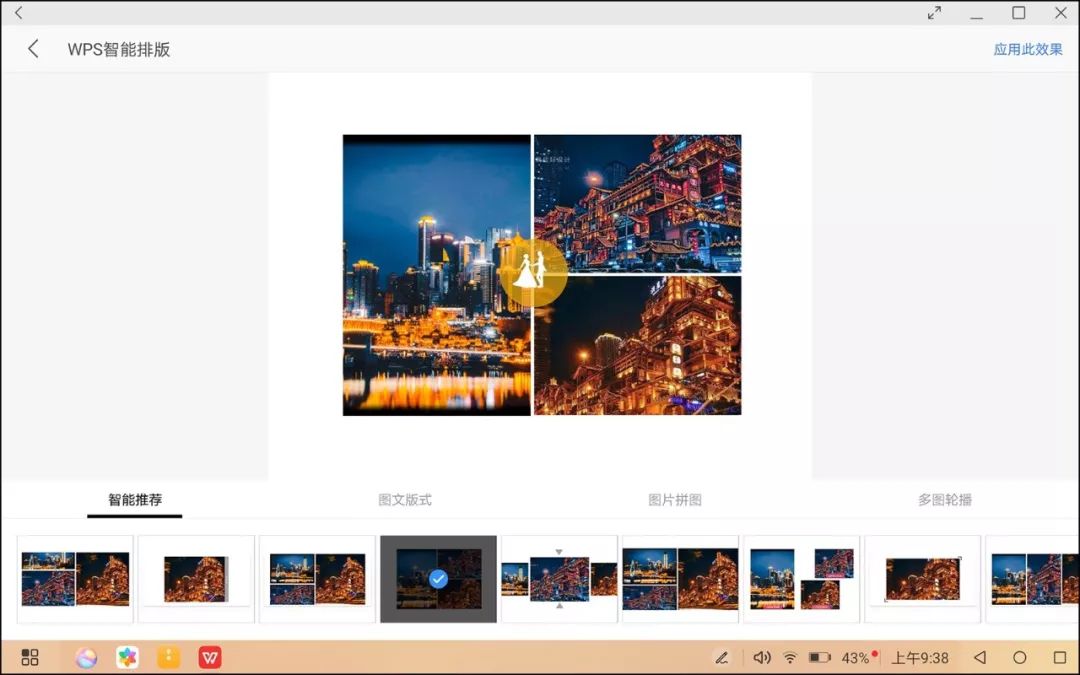The image size is (1080, 675).
Task: Tap the square recent apps button
Action: pyautogui.click(x=1061, y=657)
